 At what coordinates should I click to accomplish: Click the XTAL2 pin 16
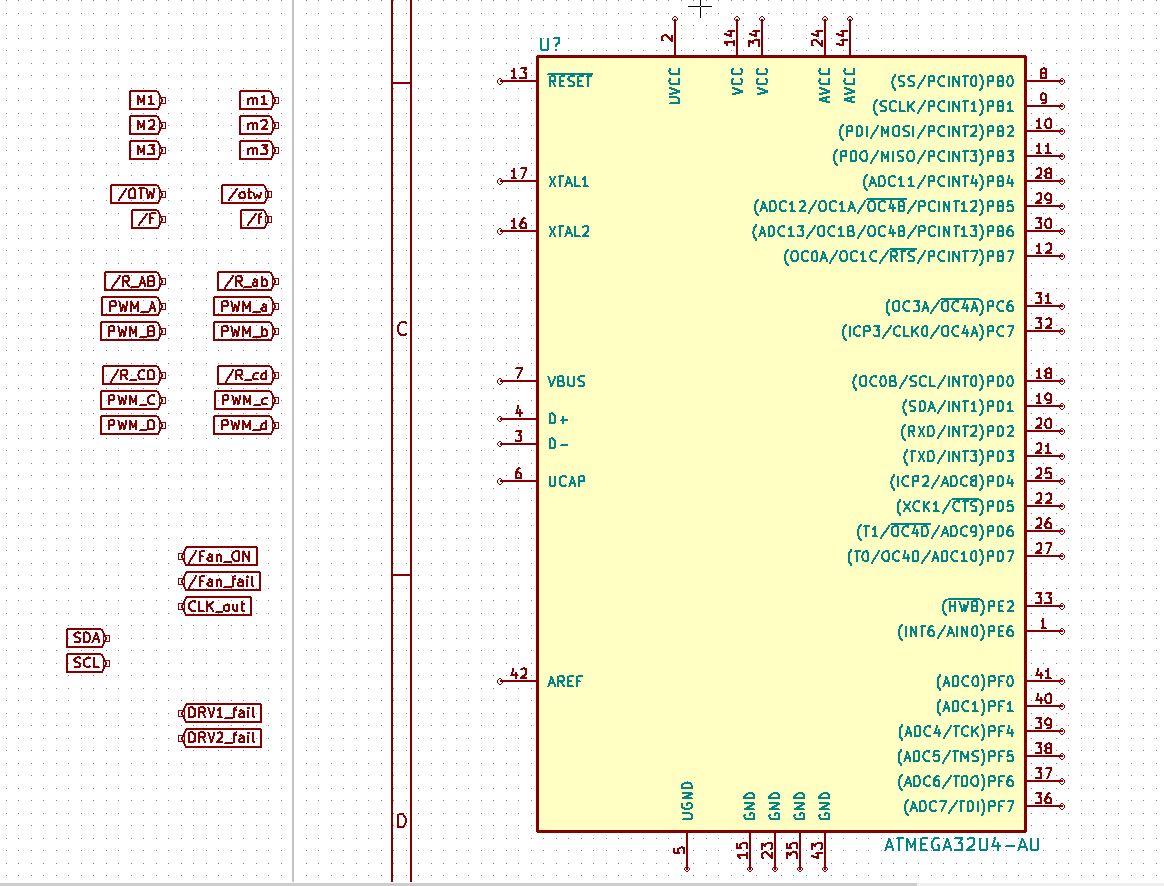(x=517, y=231)
